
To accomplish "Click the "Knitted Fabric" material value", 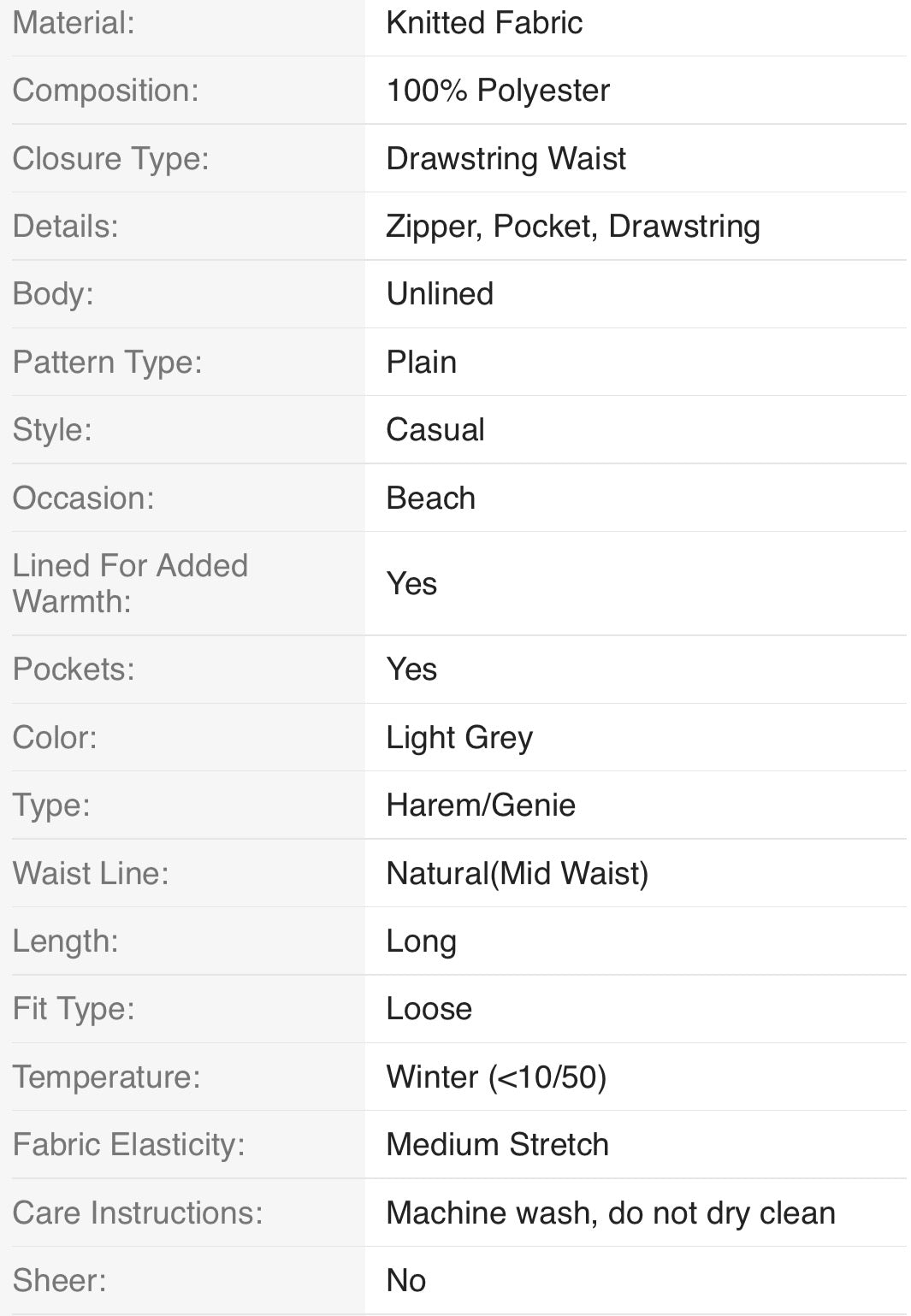I will (484, 23).
